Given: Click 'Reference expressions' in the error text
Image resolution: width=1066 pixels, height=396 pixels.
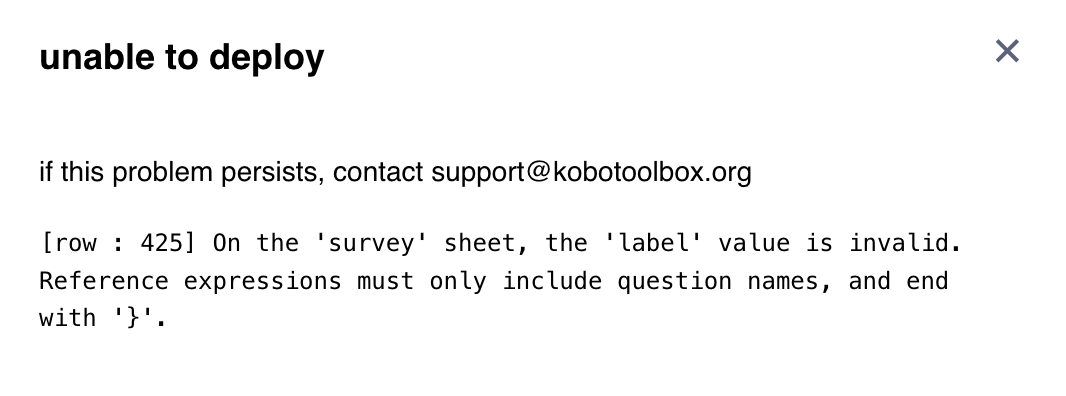Looking at the screenshot, I should click(190, 281).
